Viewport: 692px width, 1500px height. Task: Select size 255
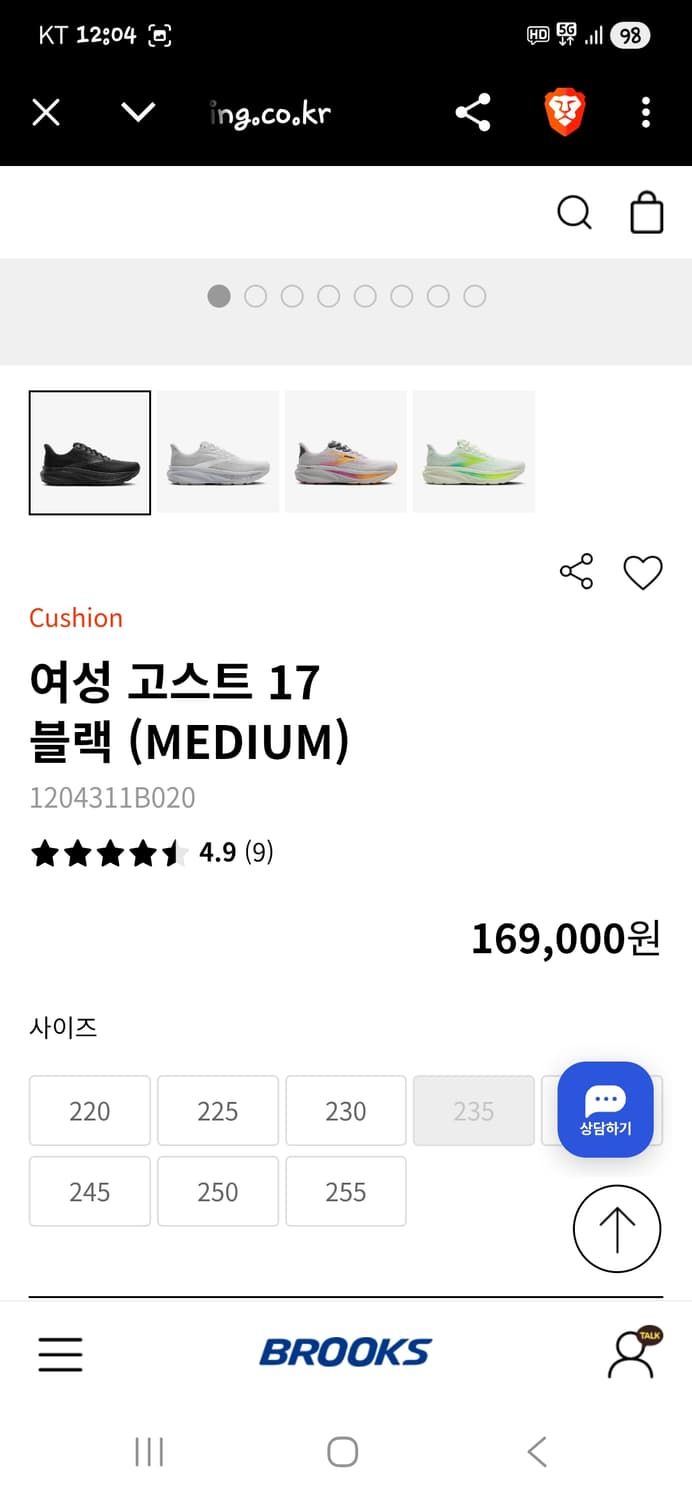(345, 1191)
